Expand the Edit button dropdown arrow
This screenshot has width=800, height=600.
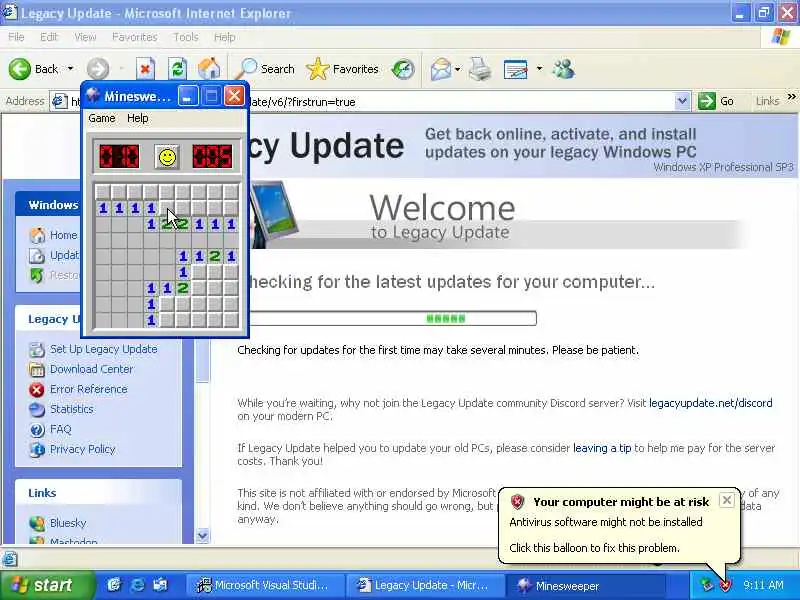click(x=539, y=69)
